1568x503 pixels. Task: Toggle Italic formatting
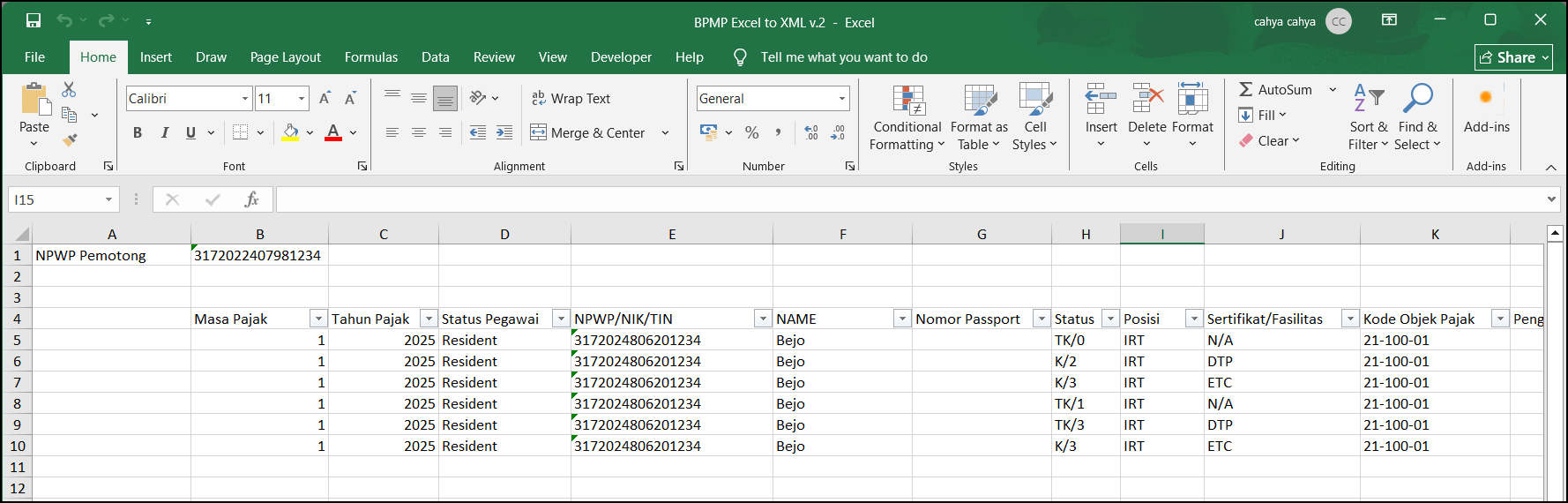[164, 132]
